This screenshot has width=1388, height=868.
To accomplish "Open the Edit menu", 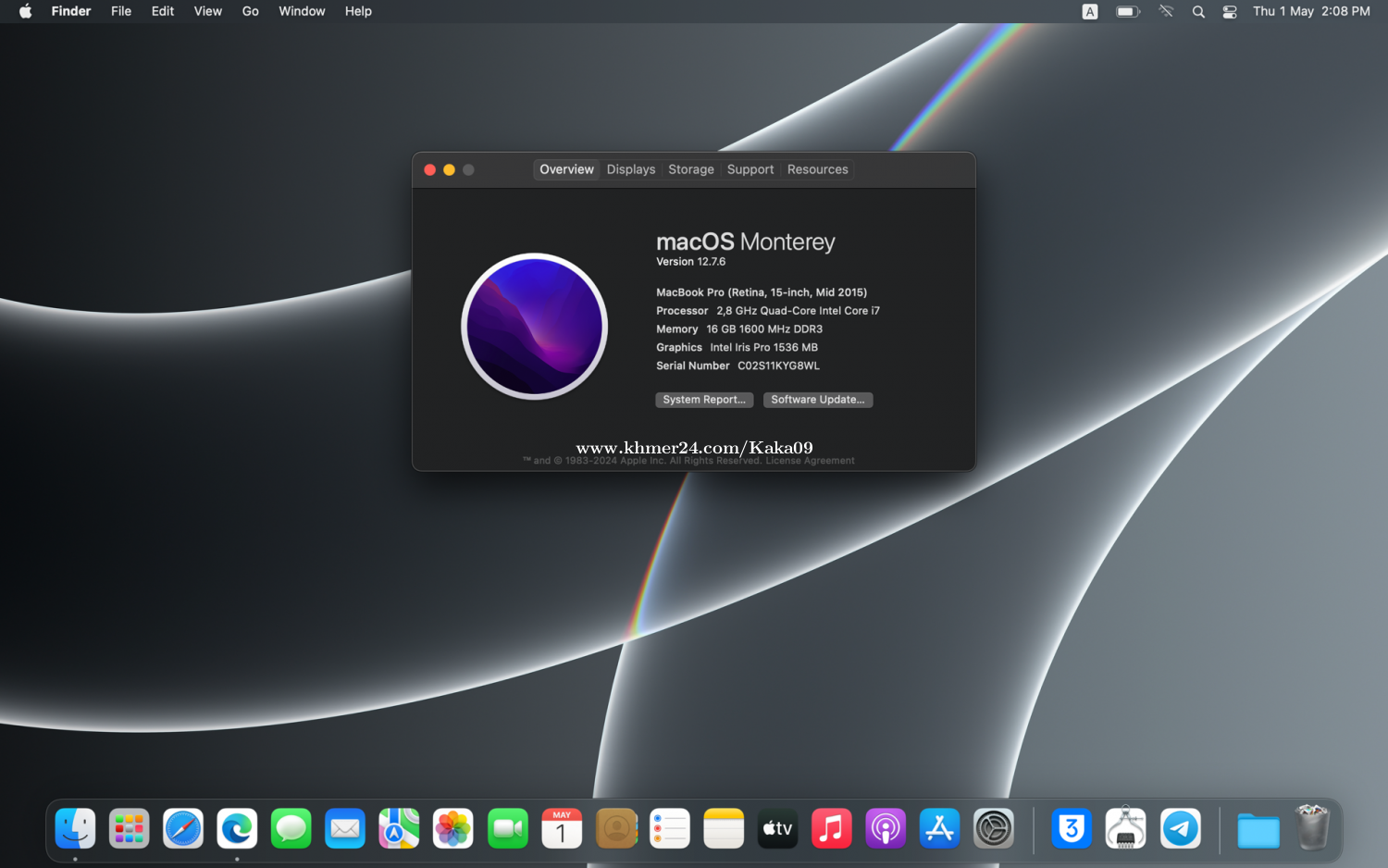I will 163,11.
